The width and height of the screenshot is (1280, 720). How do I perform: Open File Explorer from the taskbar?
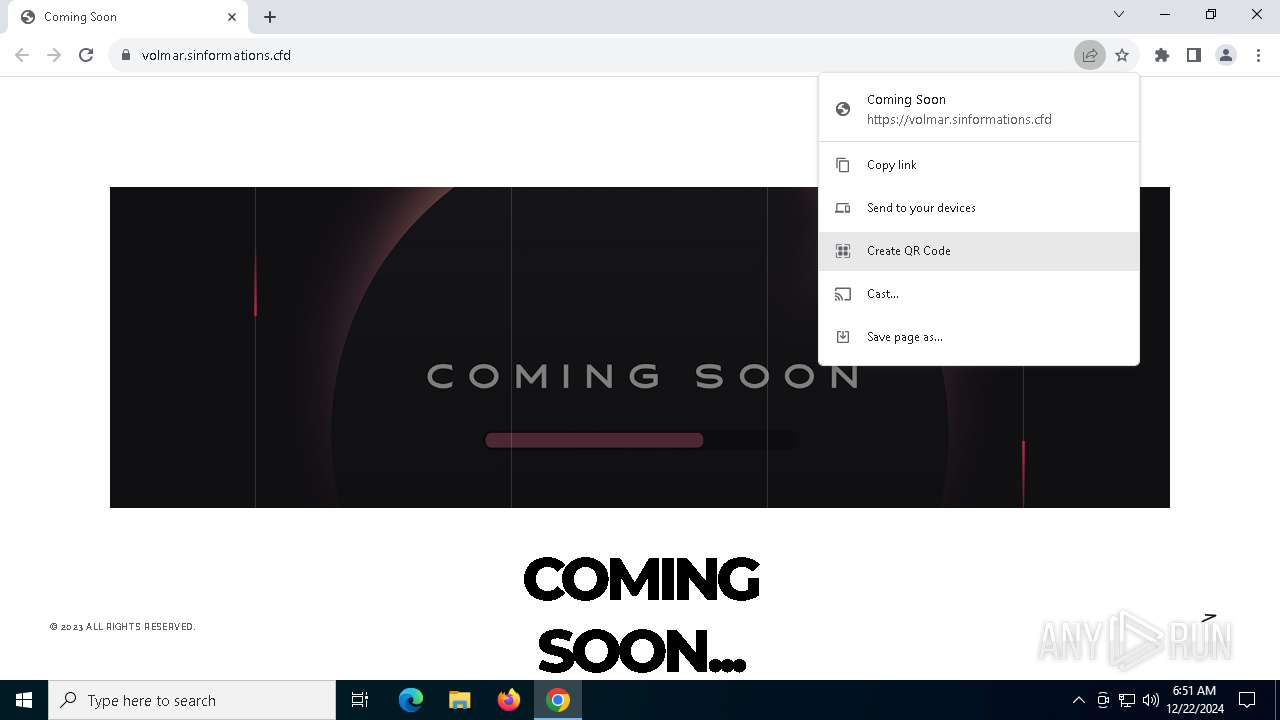[460, 700]
